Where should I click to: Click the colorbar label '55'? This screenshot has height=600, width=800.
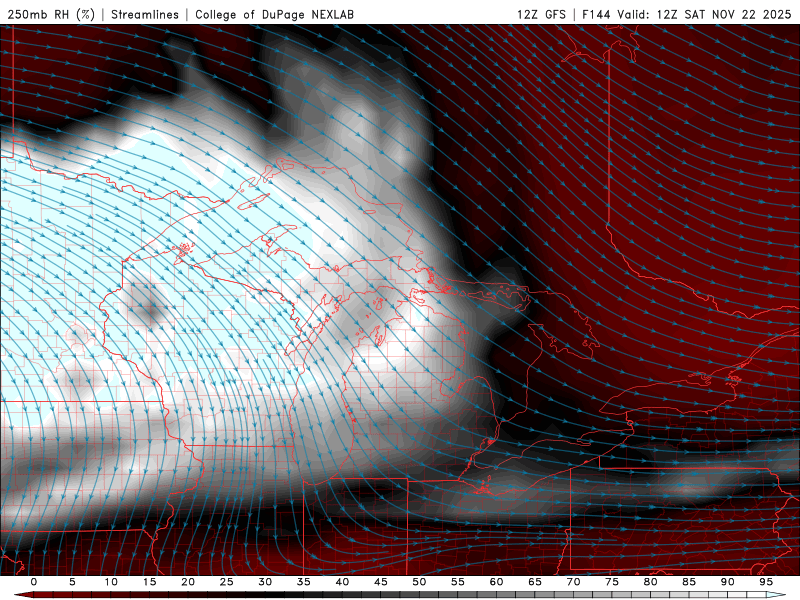458,582
